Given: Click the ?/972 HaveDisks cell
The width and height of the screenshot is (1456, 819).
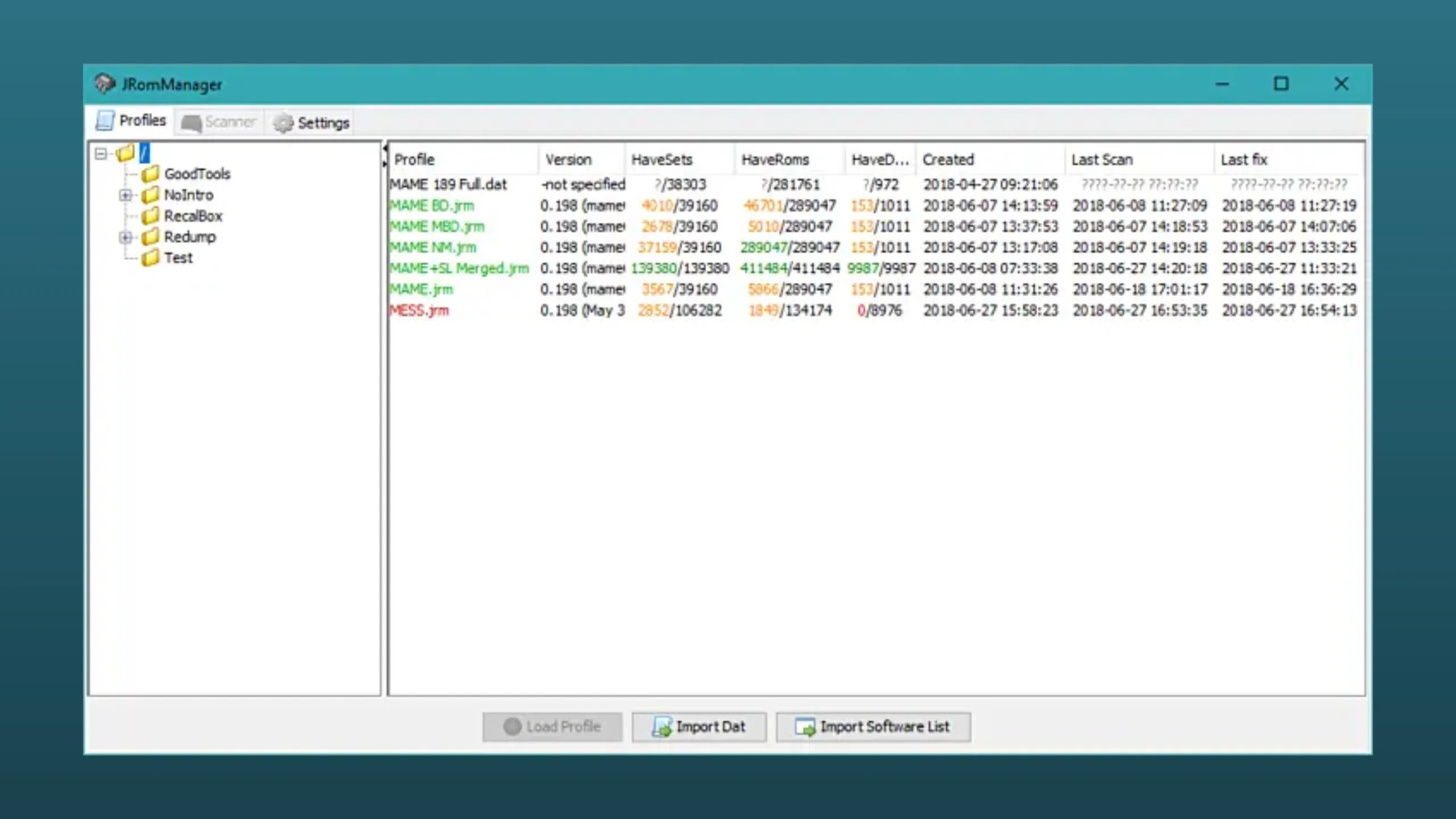Looking at the screenshot, I should (x=880, y=184).
